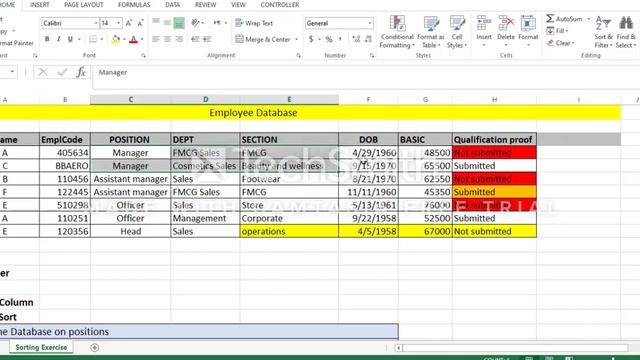Screen dimensions: 640x360
Task: Open the Font Color dropdown arrow
Action: pyautogui.click(x=142, y=39)
